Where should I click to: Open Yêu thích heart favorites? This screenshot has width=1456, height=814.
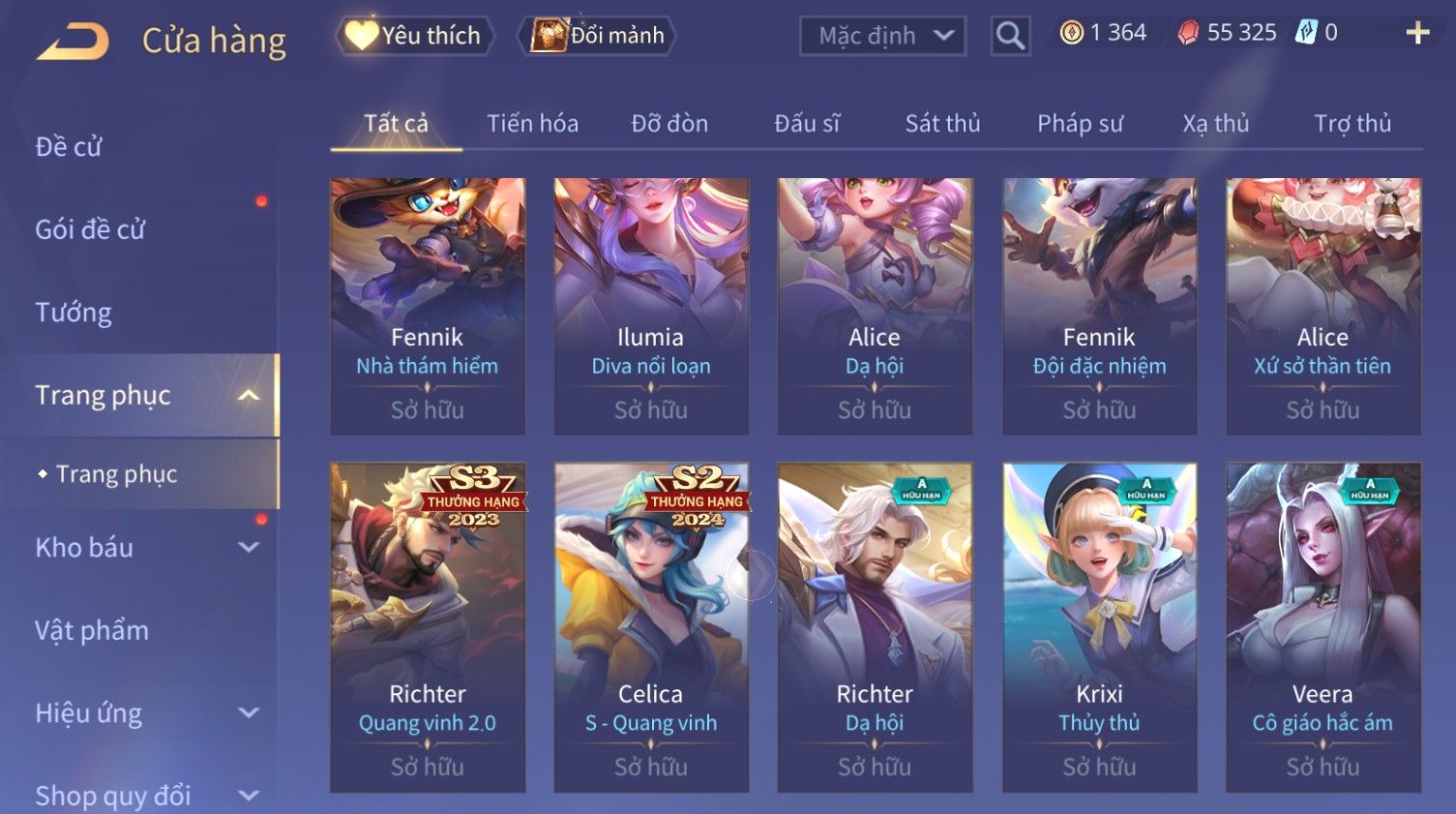(415, 36)
